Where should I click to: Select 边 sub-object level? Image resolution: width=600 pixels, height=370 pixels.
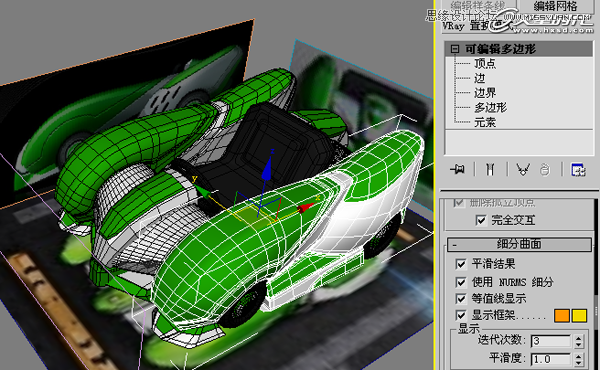(x=480, y=78)
